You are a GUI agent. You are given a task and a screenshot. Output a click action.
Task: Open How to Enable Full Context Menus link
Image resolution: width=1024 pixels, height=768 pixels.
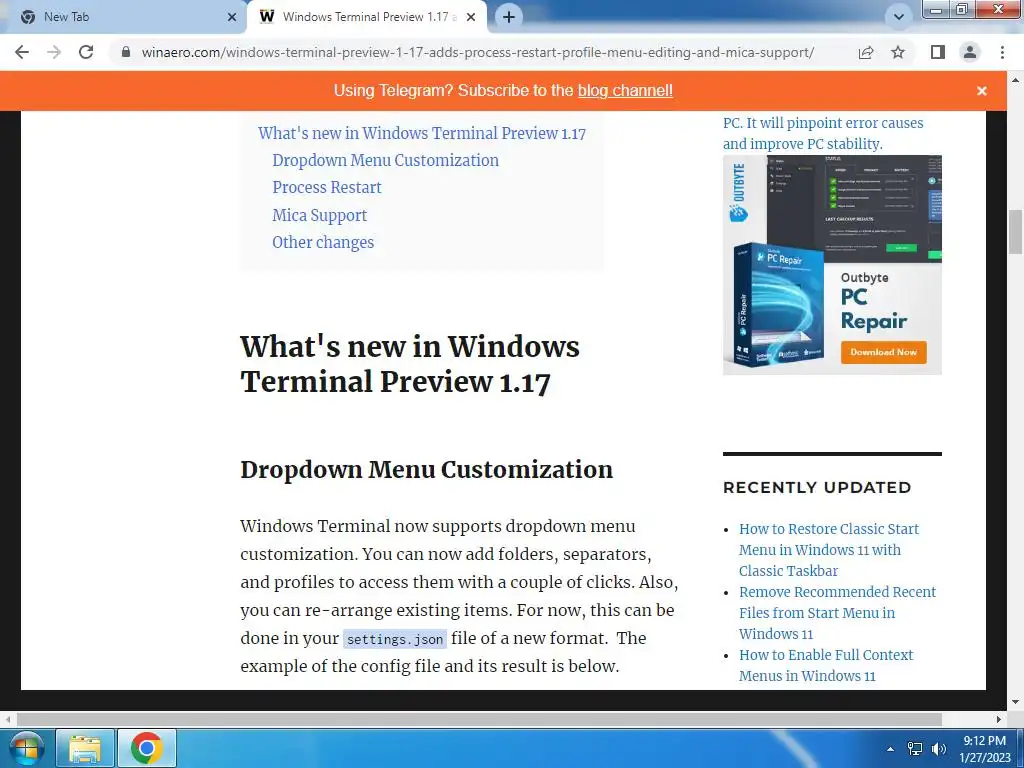[826, 665]
